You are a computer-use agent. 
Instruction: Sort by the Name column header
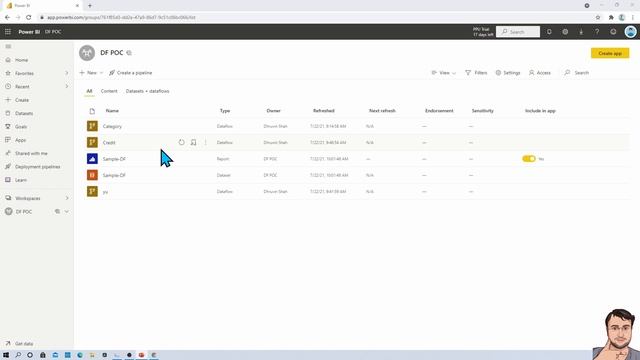pos(112,111)
